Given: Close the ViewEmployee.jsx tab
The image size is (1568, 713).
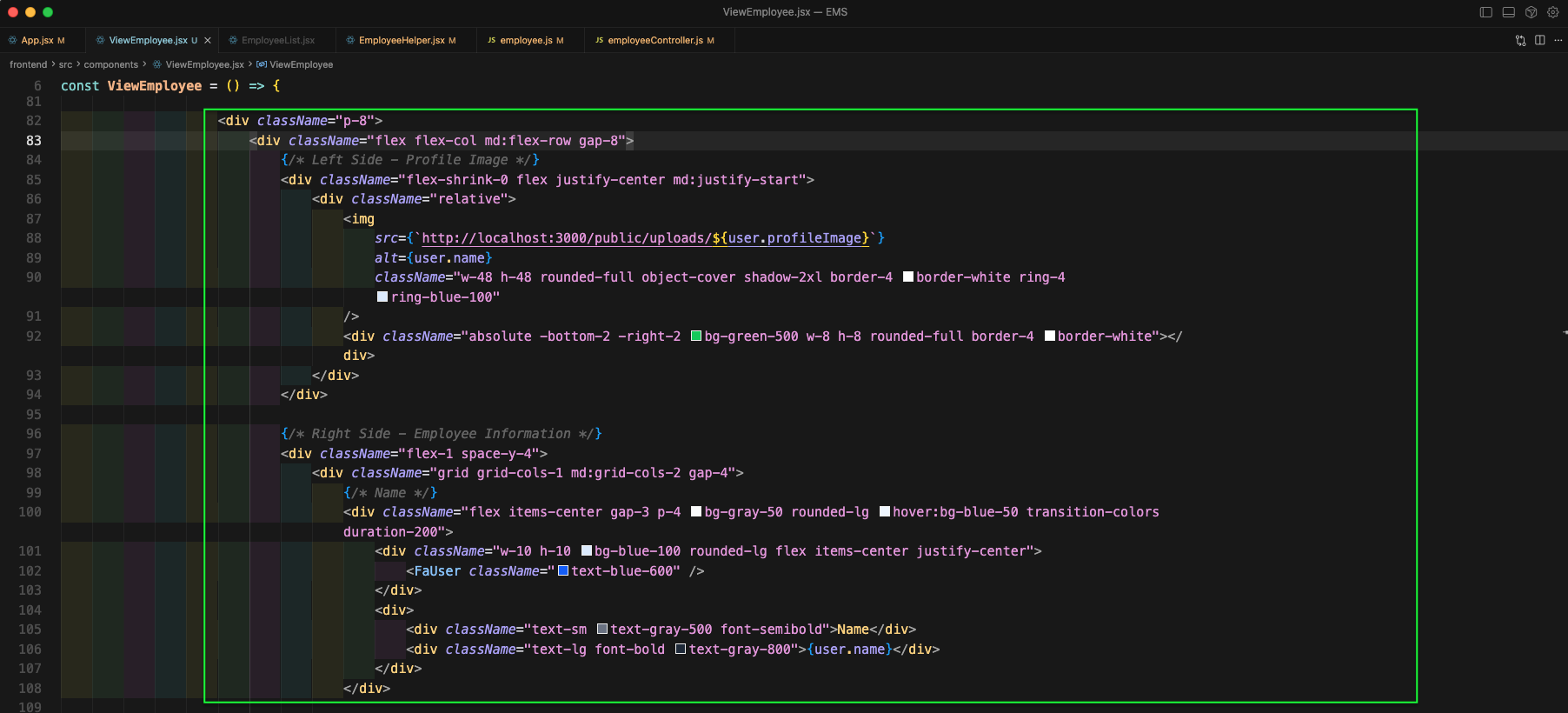Looking at the screenshot, I should pos(208,40).
